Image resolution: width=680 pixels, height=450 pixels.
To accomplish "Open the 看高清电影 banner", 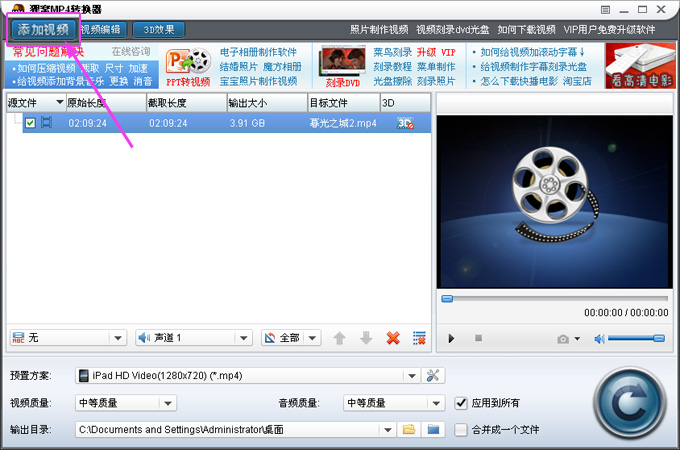I will (x=641, y=65).
